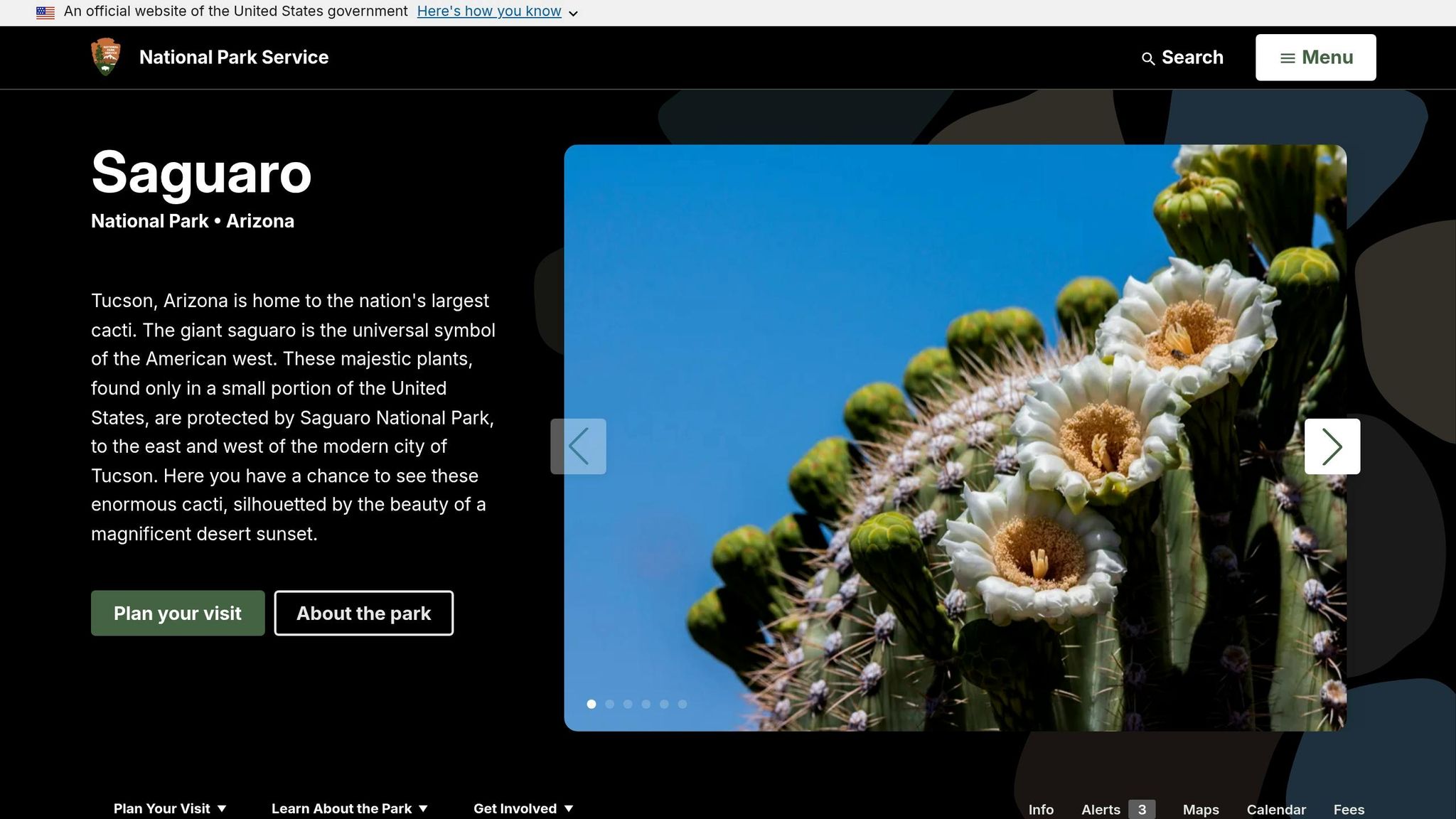Click the magnifying glass search icon

click(1147, 58)
